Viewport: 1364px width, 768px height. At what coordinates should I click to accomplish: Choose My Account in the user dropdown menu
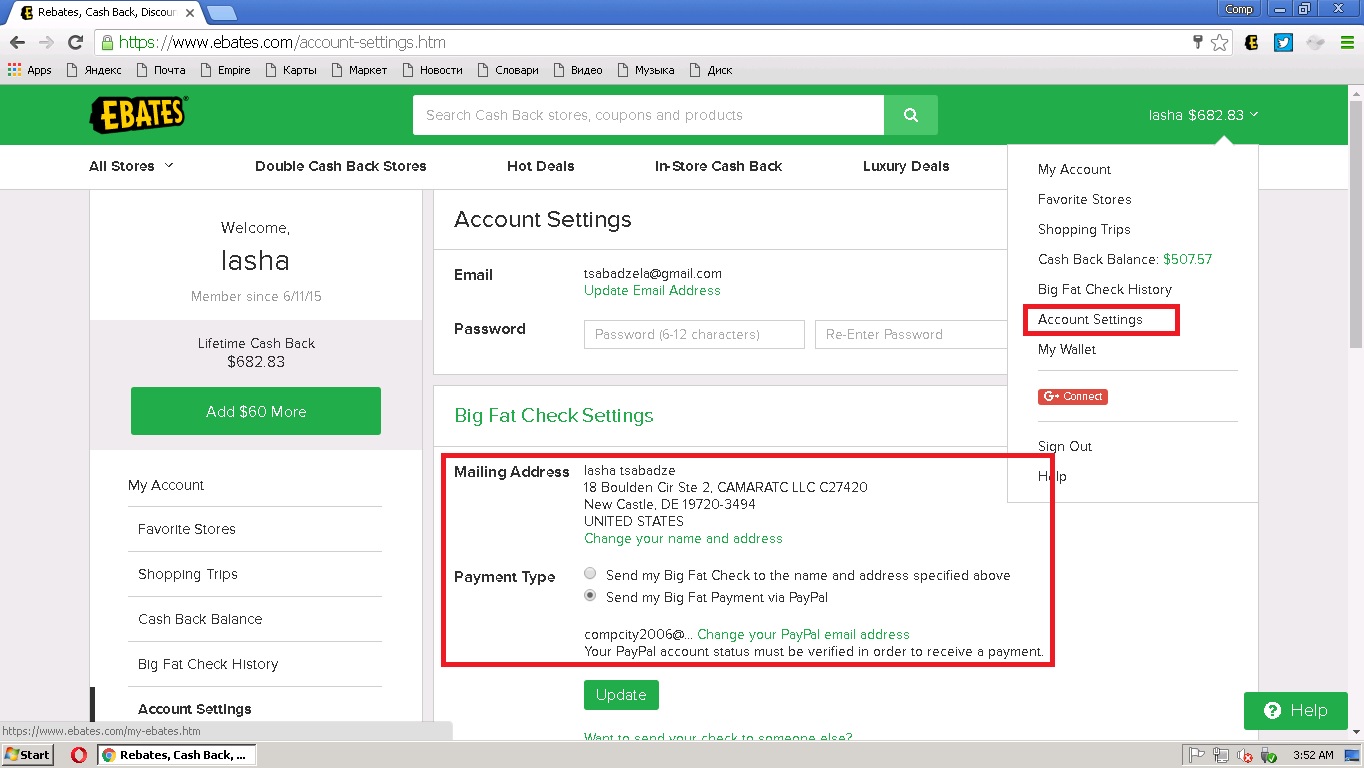(x=1074, y=170)
